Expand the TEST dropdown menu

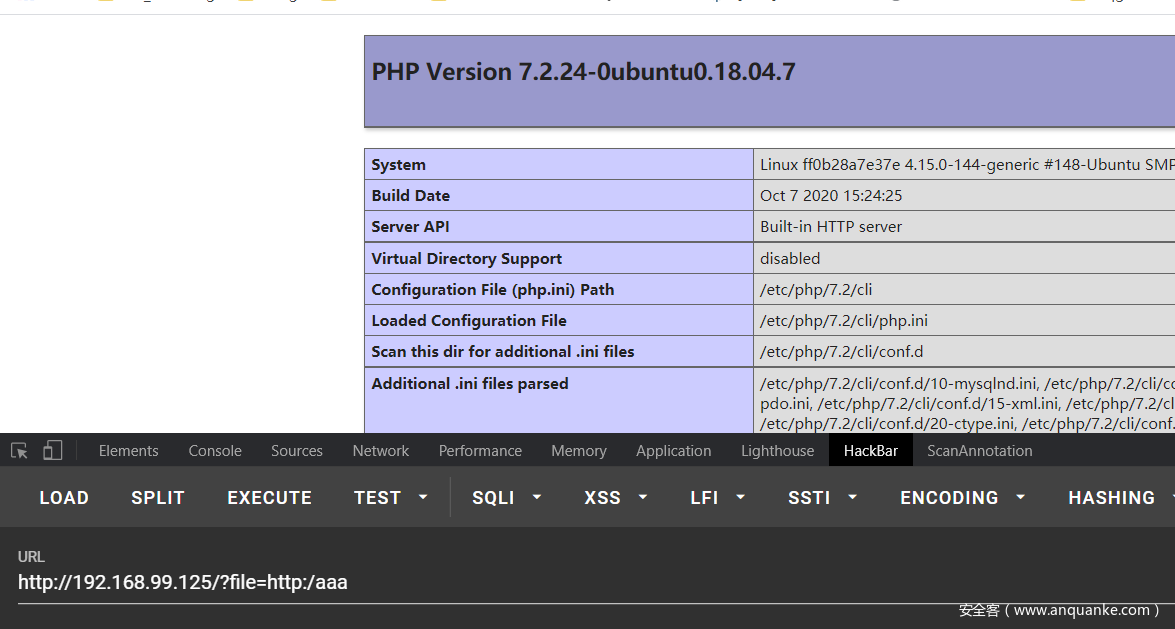pyautogui.click(x=391, y=498)
